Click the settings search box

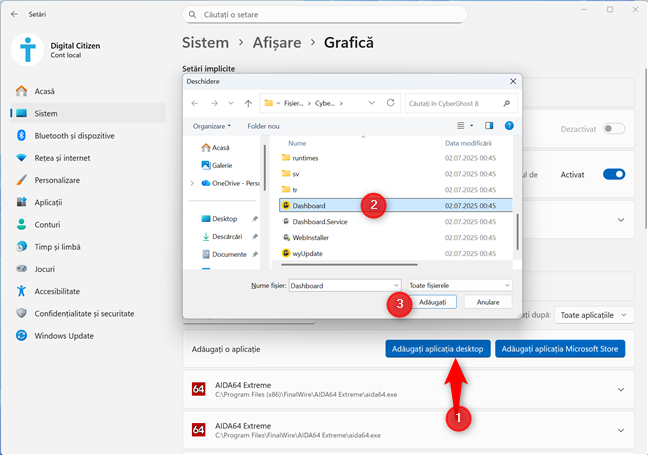coord(324,14)
